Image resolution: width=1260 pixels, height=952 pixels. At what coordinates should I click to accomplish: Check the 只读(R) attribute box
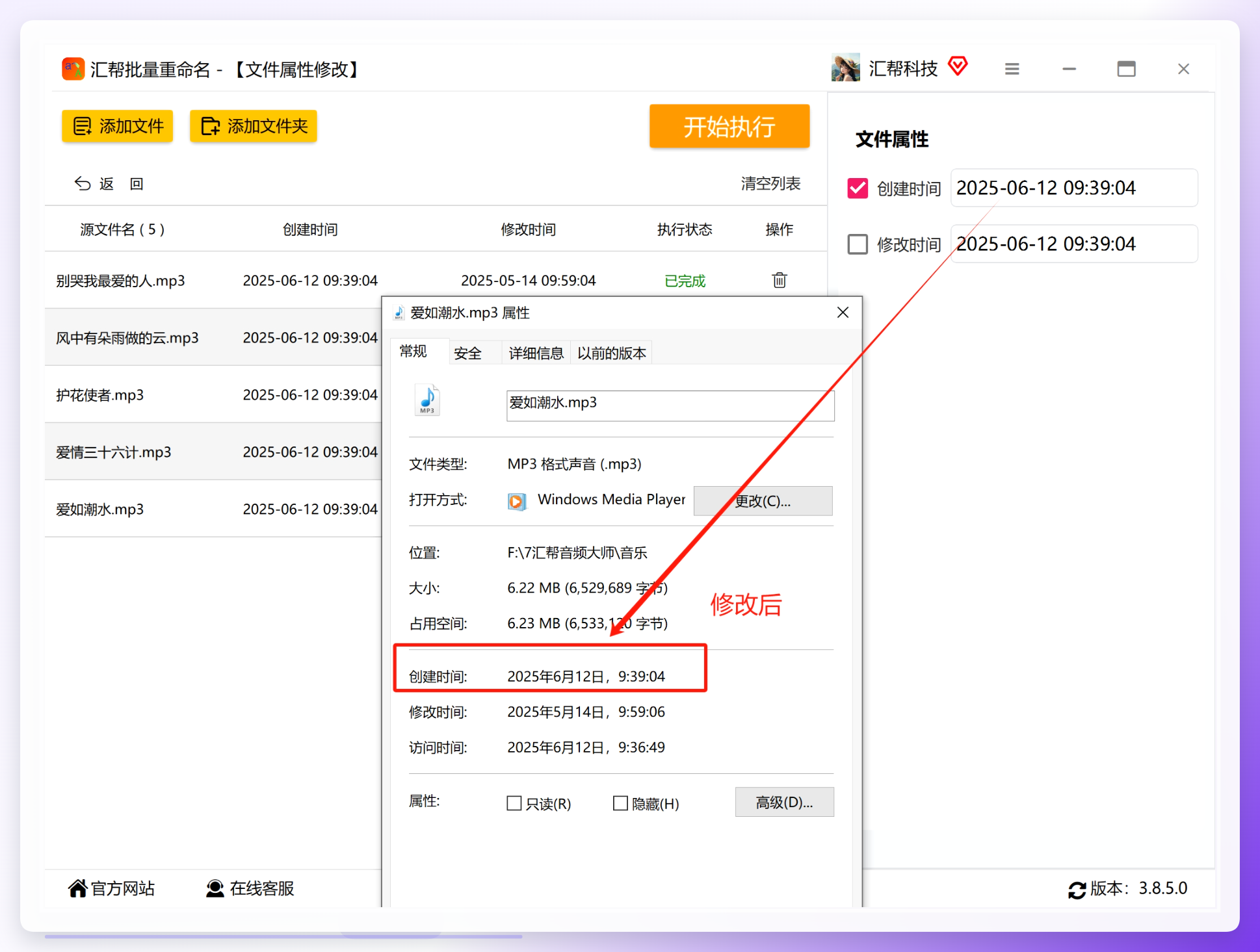pyautogui.click(x=514, y=803)
